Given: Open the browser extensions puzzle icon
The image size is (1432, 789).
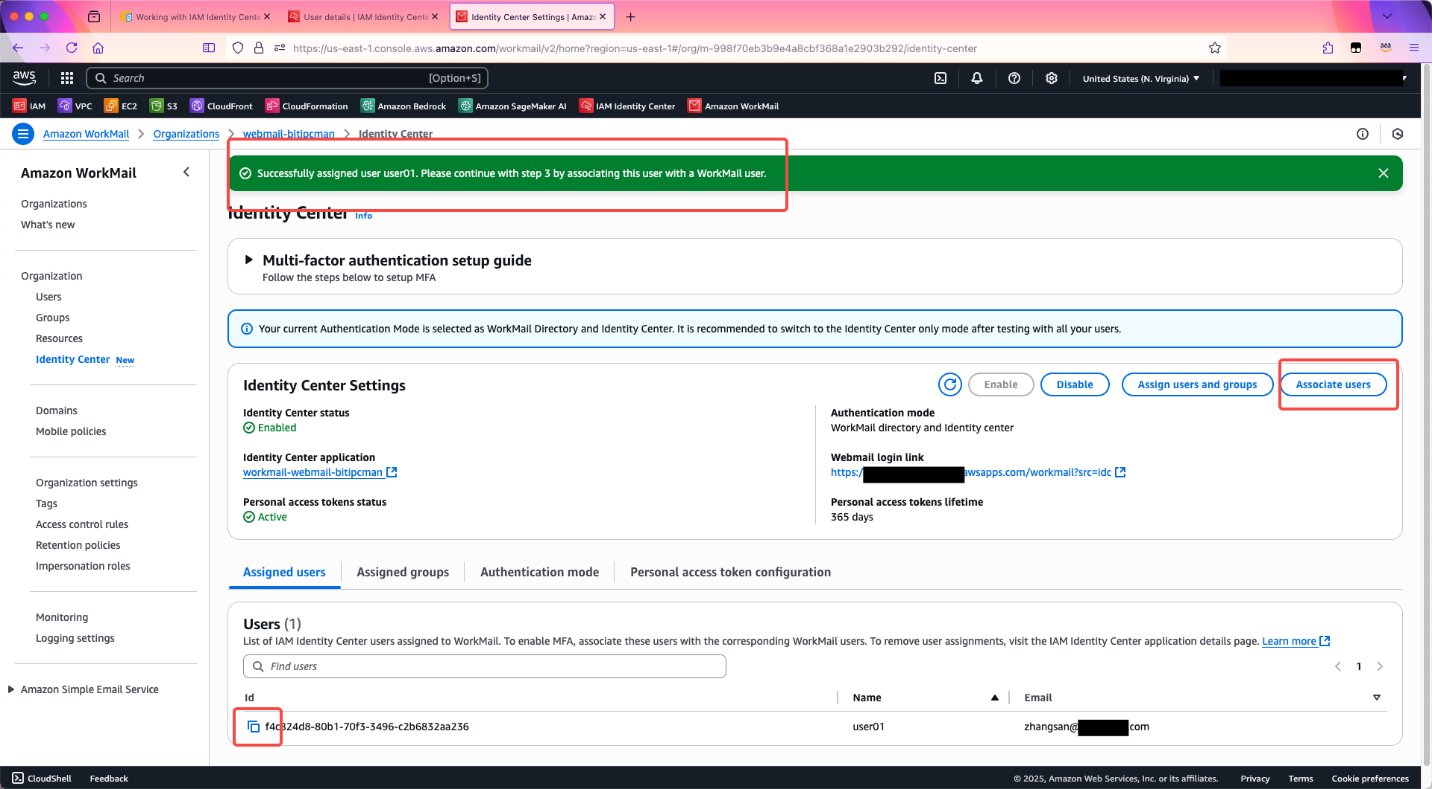Looking at the screenshot, I should click(x=1328, y=47).
